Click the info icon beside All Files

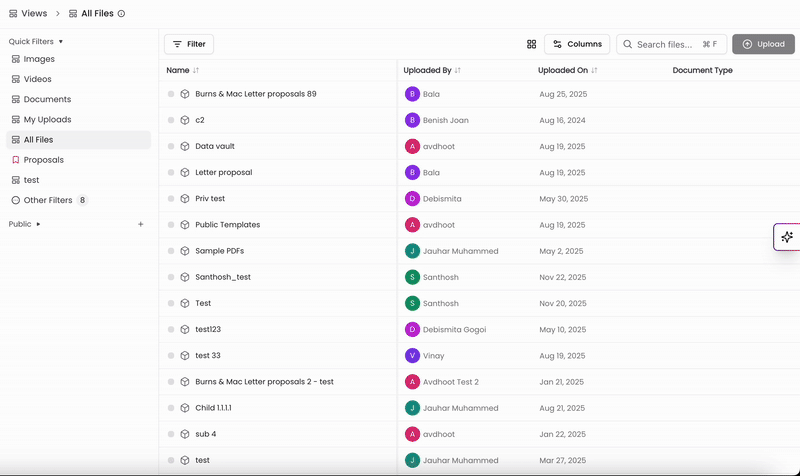pos(121,14)
